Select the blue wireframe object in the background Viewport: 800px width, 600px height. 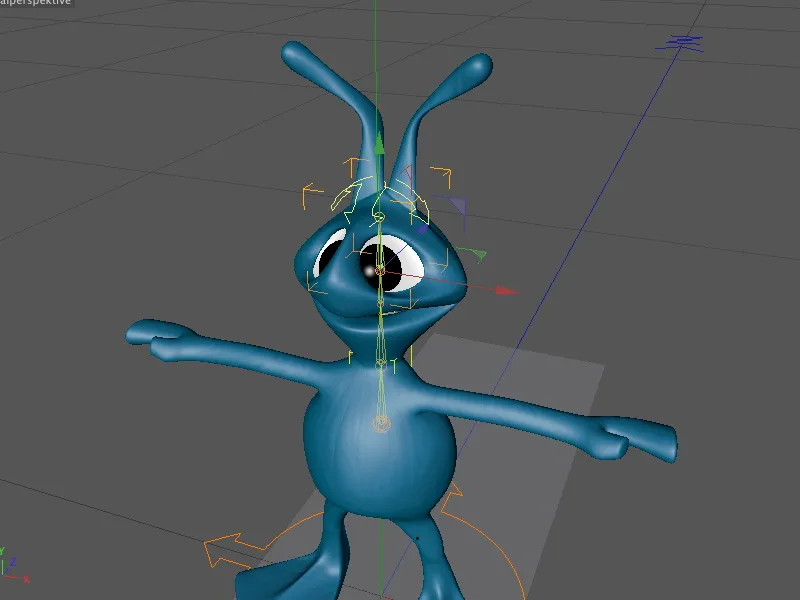[680, 43]
